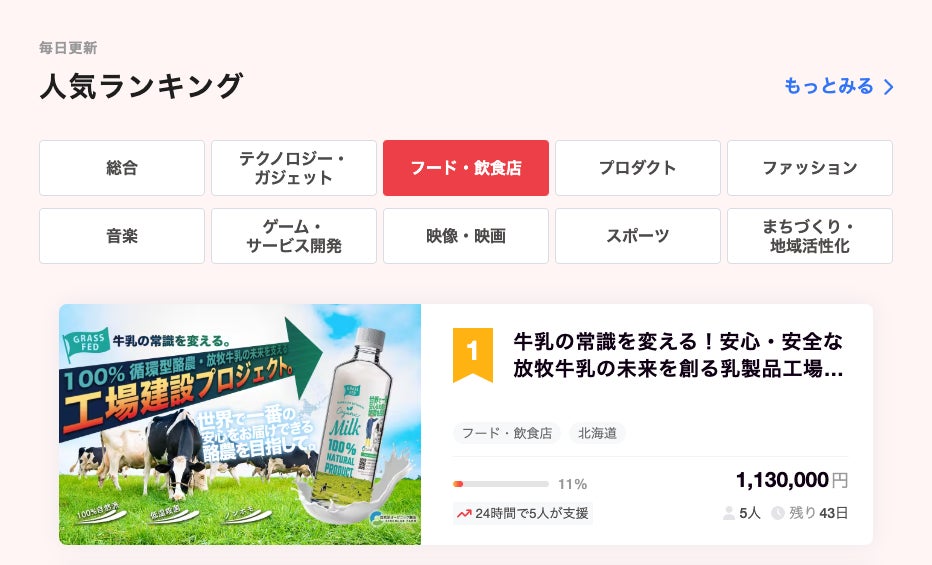
Task: Switch to the プロダクト tab
Action: point(638,168)
